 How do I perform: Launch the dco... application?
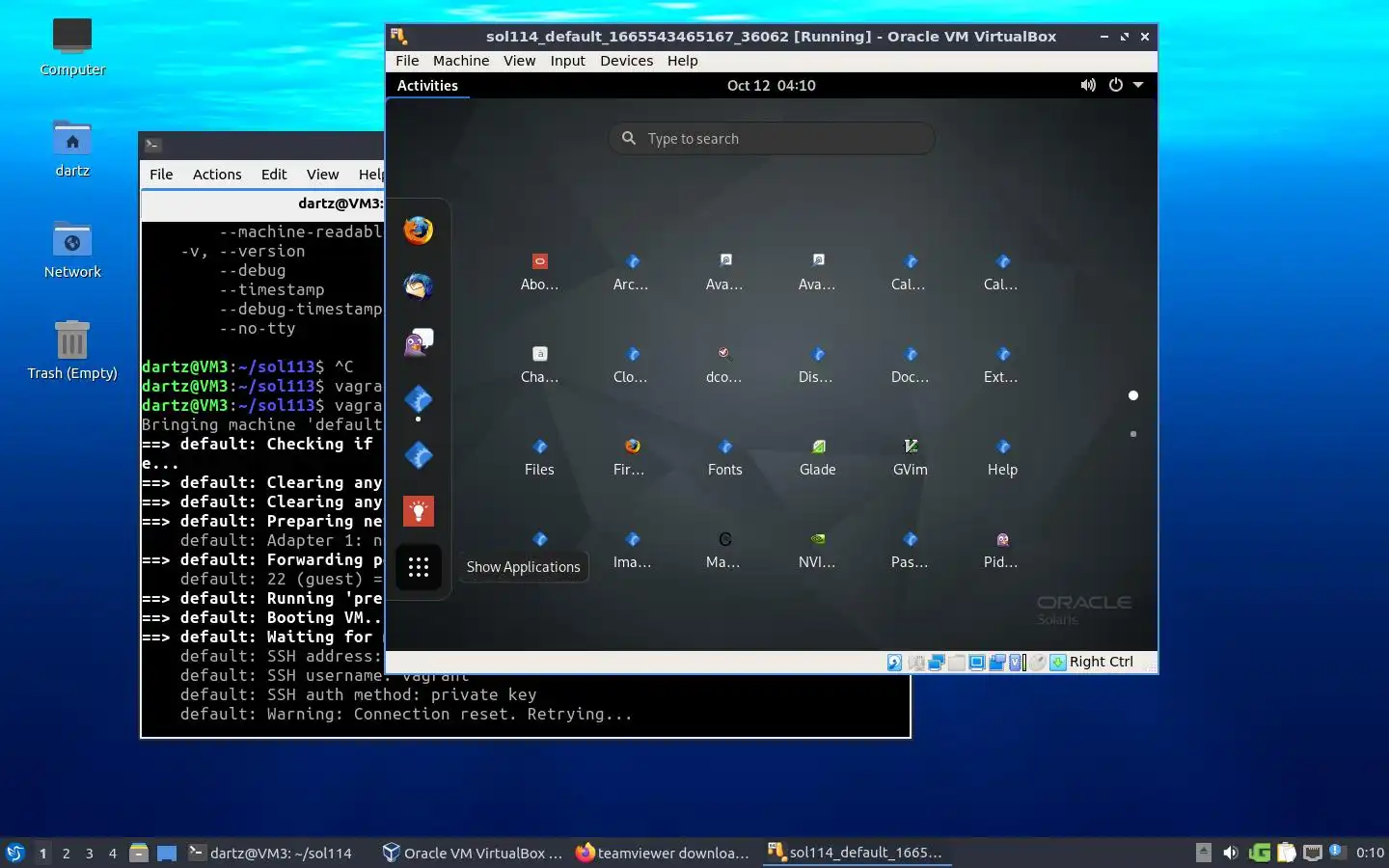pyautogui.click(x=724, y=365)
